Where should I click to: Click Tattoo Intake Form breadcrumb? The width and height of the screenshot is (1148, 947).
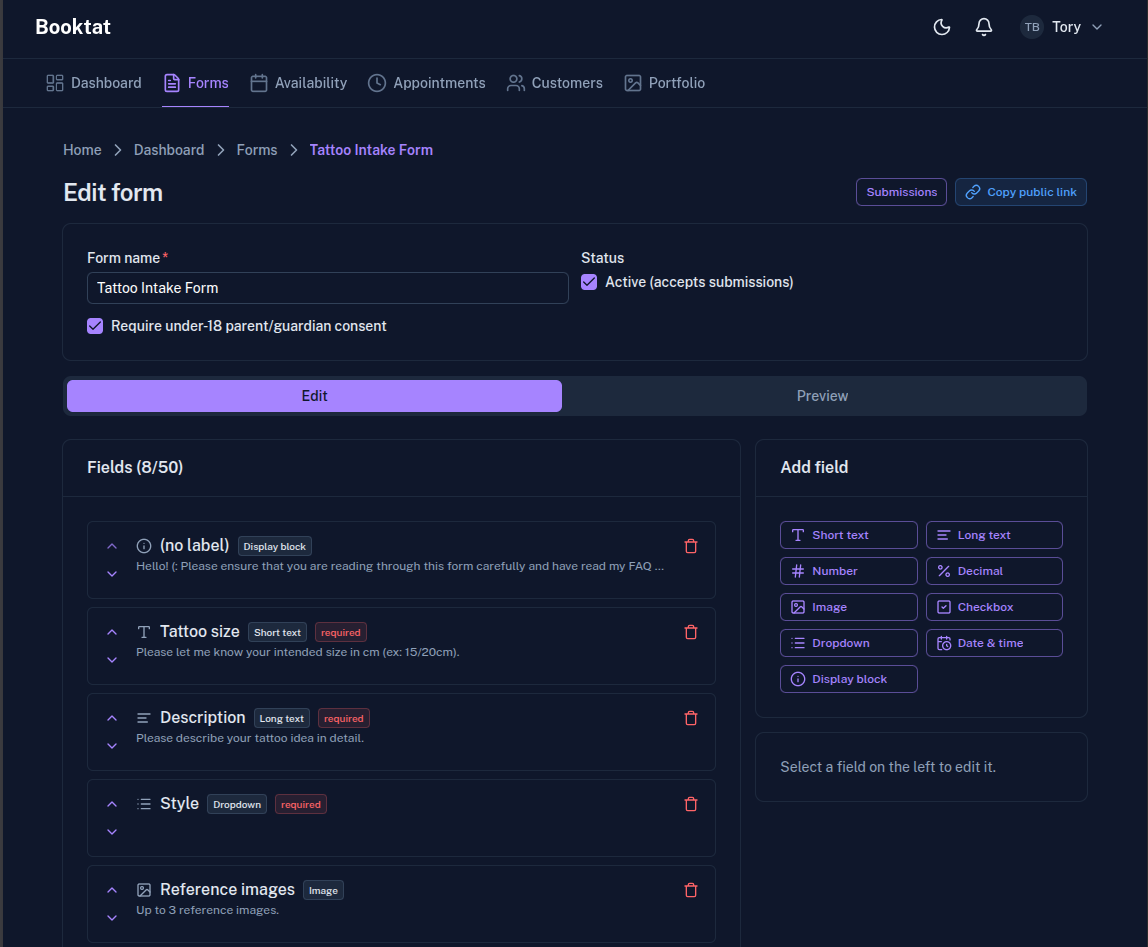(371, 149)
